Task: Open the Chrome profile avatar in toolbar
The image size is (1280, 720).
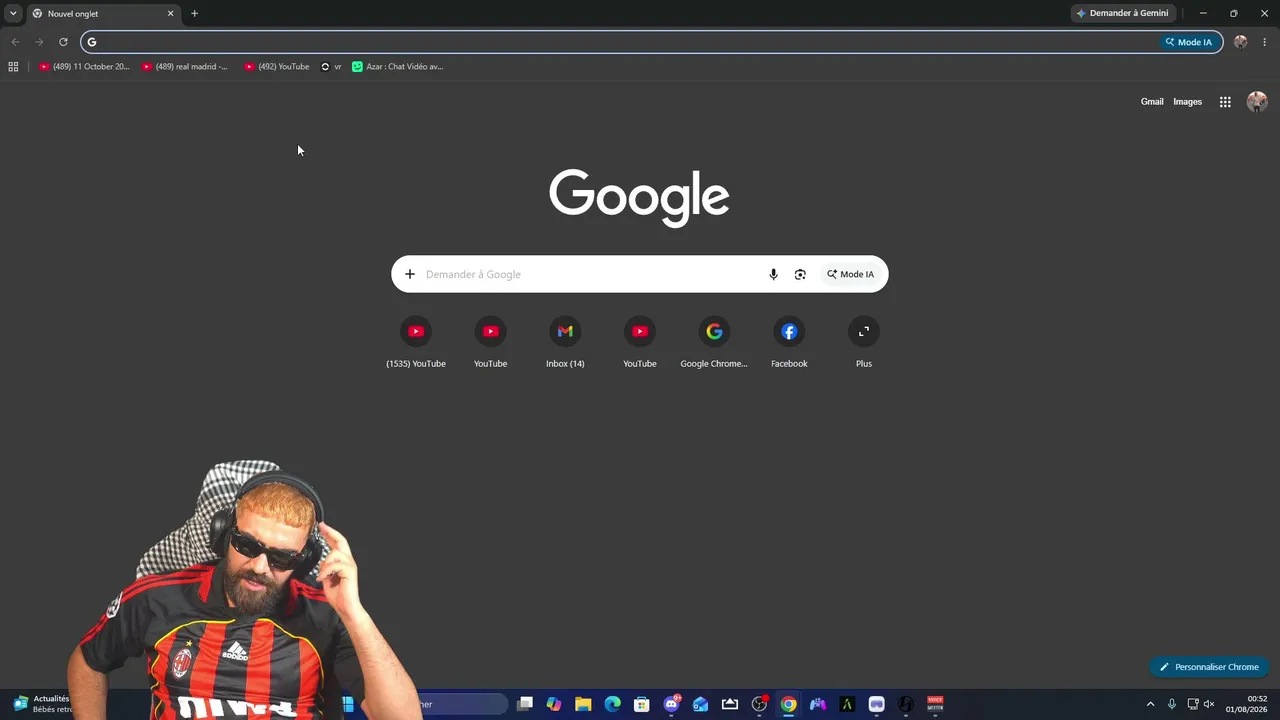Action: (x=1241, y=42)
